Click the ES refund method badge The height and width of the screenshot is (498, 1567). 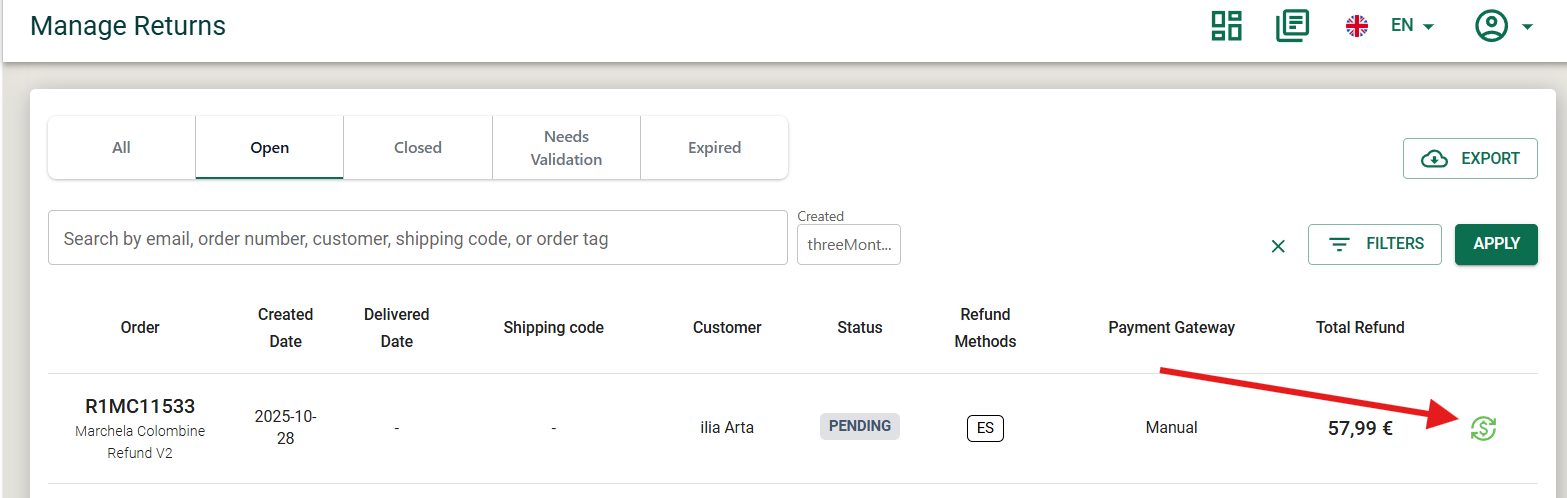point(985,428)
